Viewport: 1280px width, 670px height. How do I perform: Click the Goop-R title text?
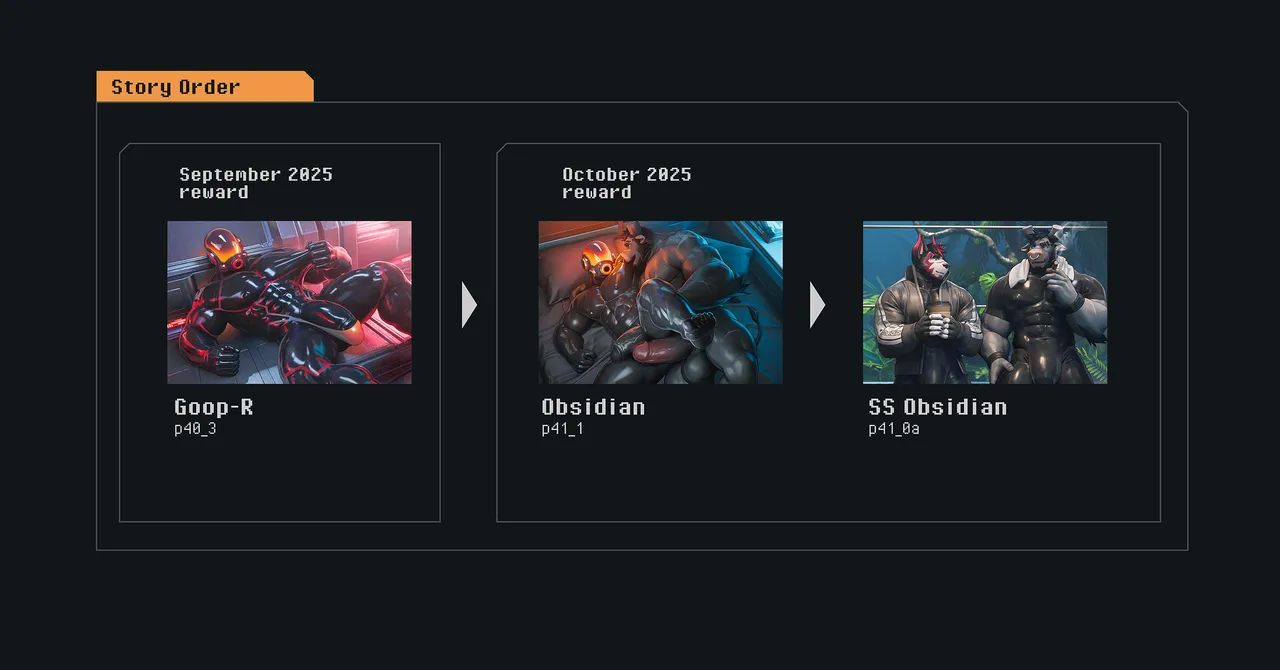coord(214,407)
